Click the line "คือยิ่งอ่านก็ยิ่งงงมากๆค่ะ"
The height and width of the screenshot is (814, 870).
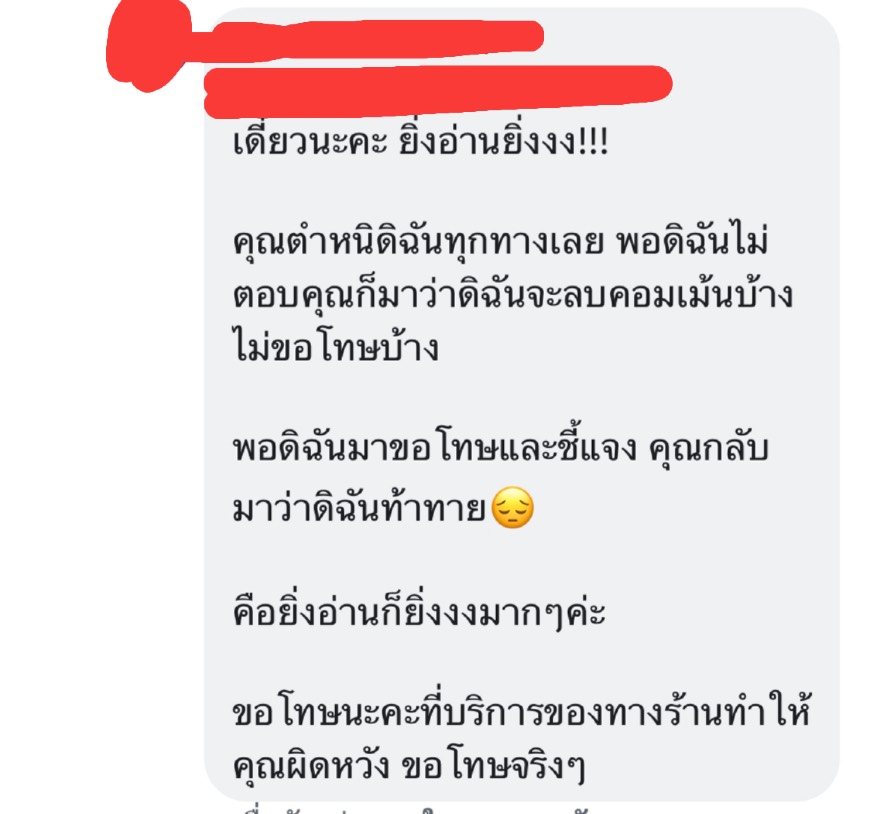(x=419, y=611)
